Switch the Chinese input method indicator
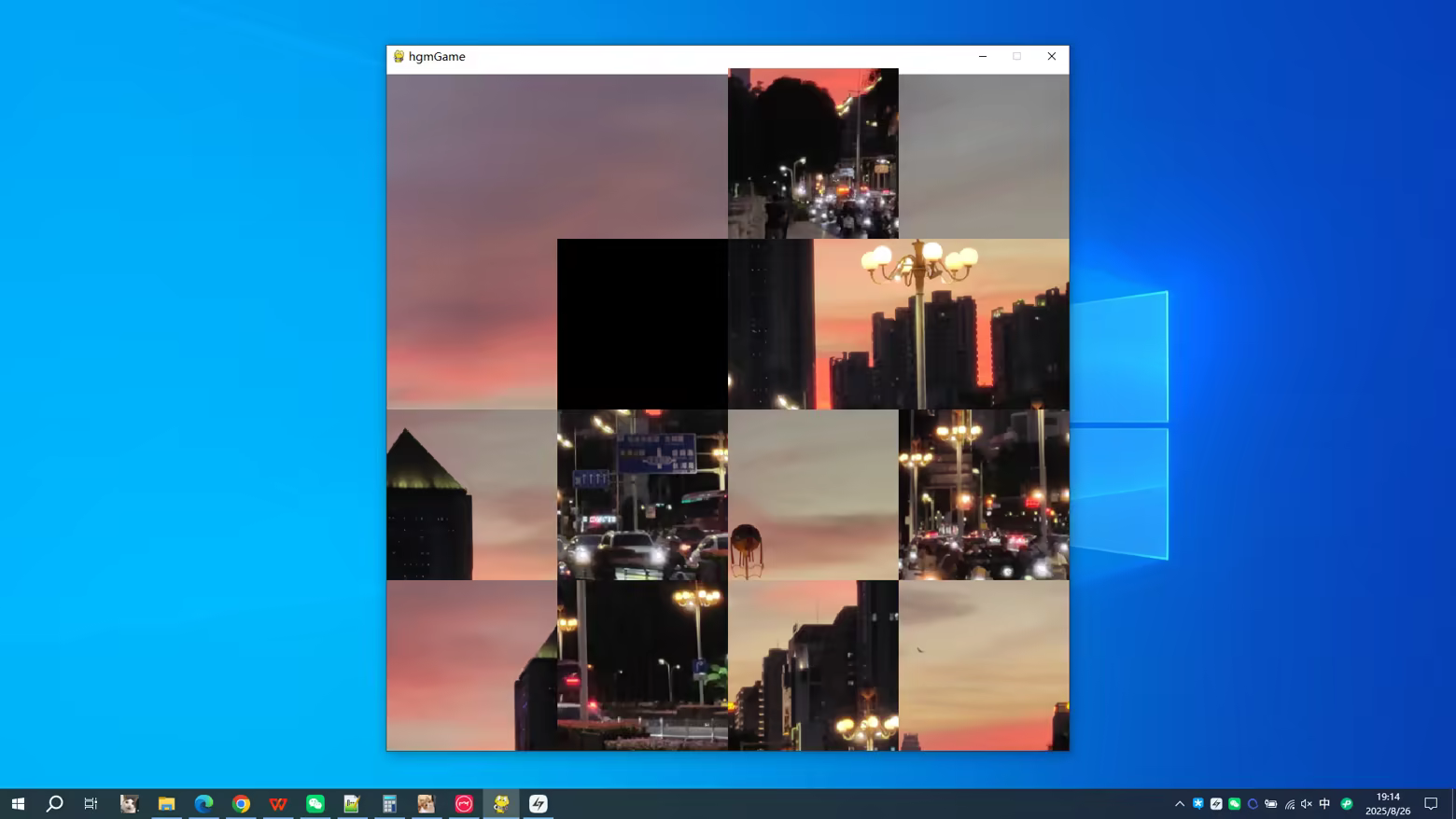The width and height of the screenshot is (1456, 819). point(1324,803)
